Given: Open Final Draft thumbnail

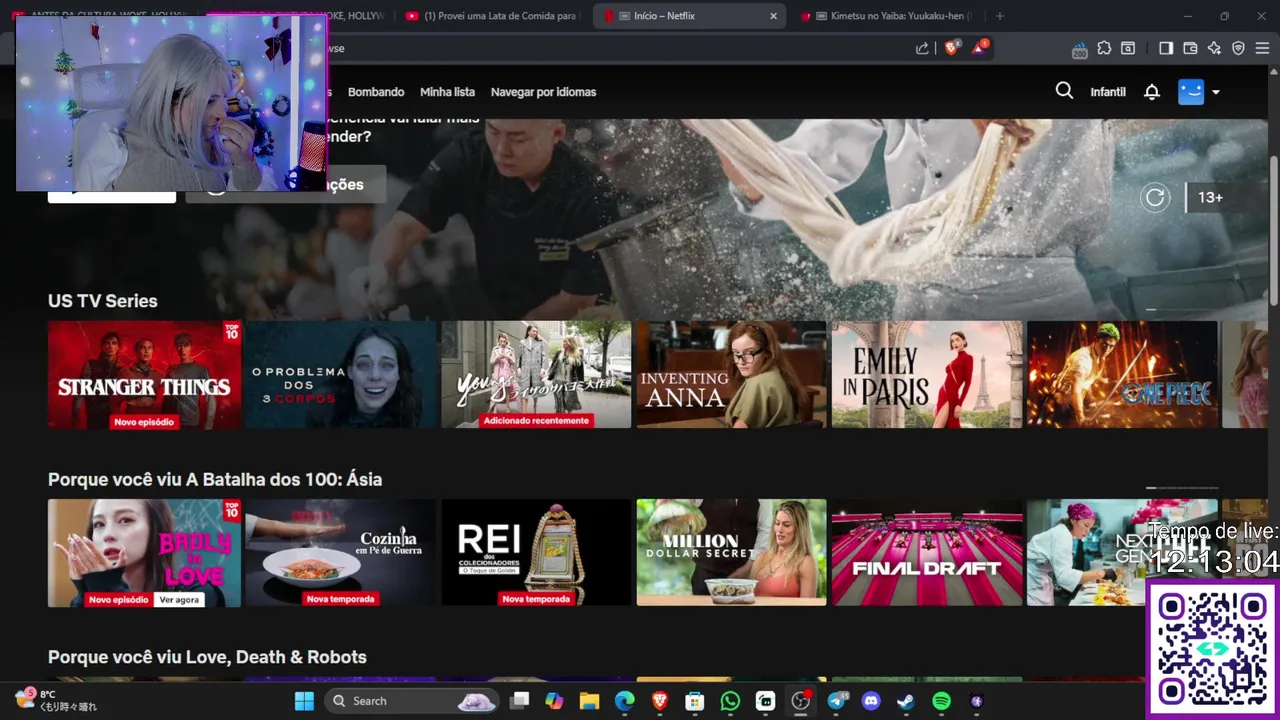Looking at the screenshot, I should (927, 553).
